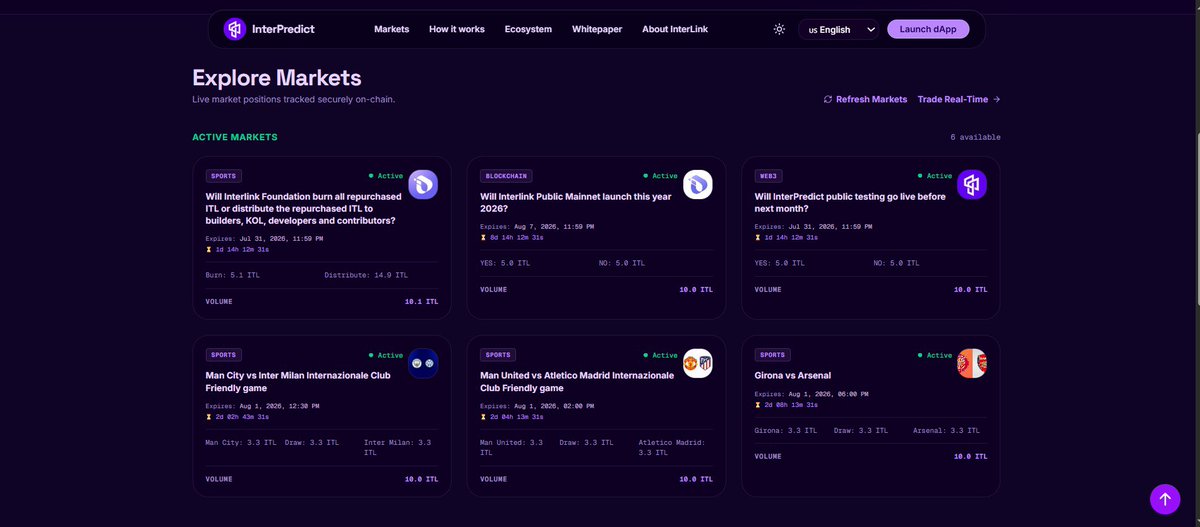The height and width of the screenshot is (527, 1200).
Task: Click the Arsenal: 3.3 ITL option
Action: pyautogui.click(x=945, y=430)
